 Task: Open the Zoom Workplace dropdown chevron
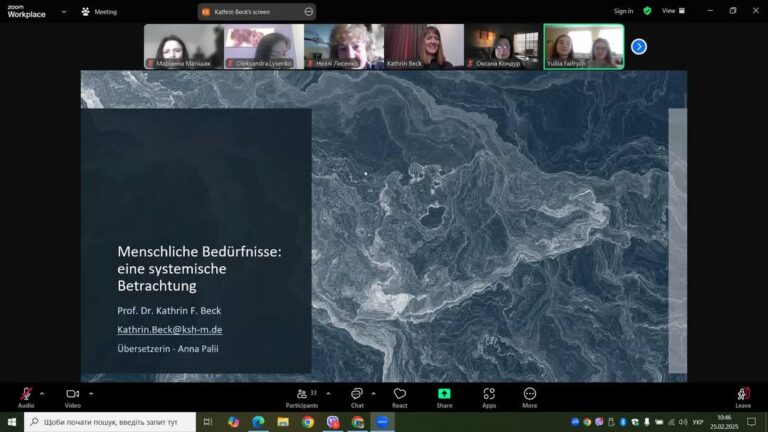point(64,11)
